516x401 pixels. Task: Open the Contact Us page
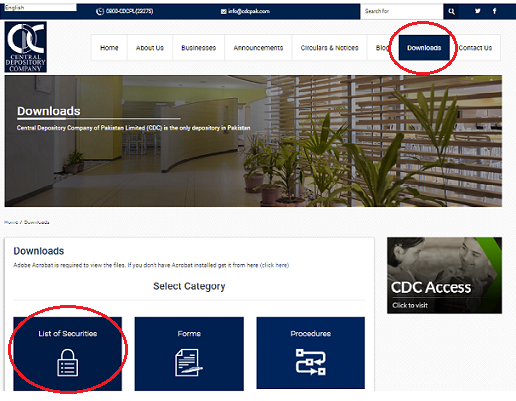475,48
